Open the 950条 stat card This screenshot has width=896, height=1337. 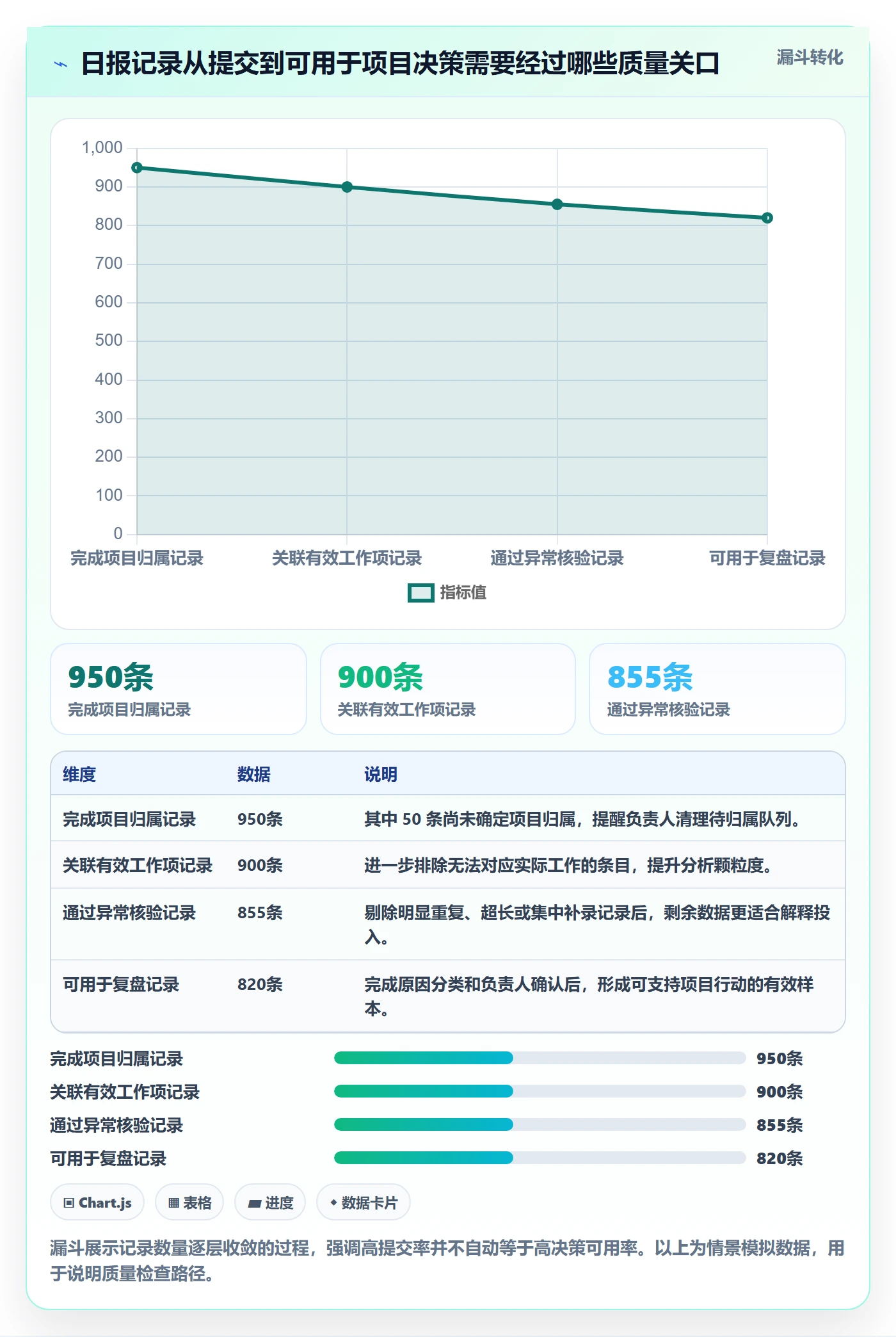(179, 689)
